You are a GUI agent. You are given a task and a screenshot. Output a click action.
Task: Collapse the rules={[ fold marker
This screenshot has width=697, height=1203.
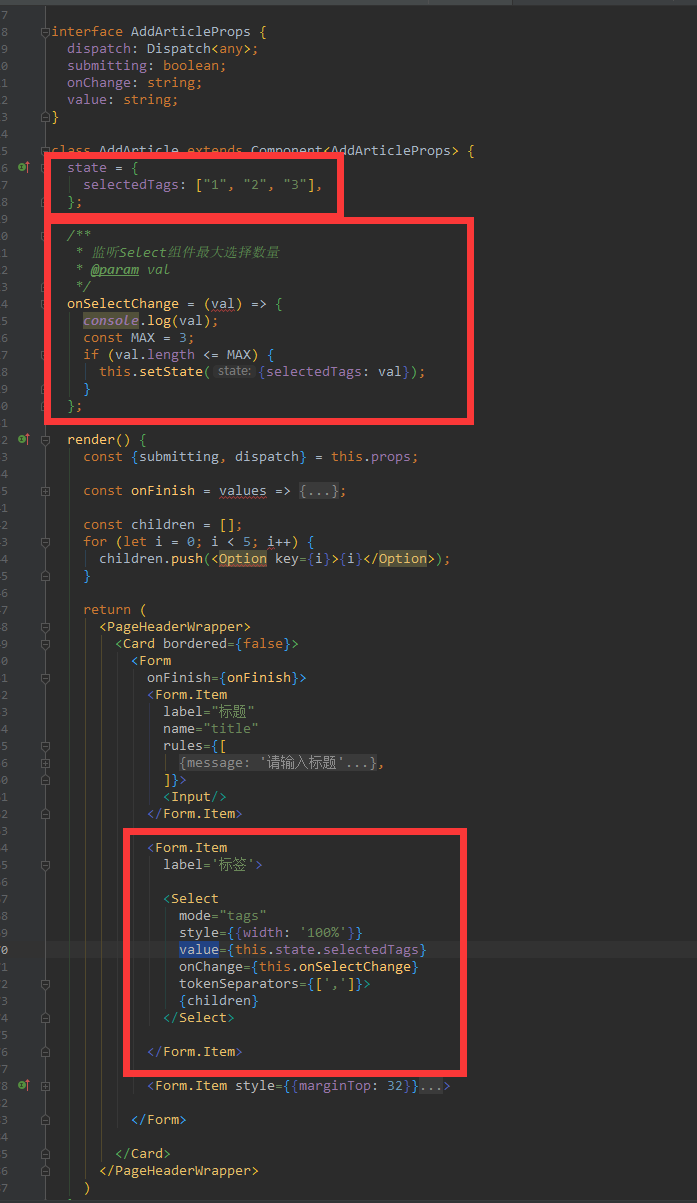click(46, 745)
